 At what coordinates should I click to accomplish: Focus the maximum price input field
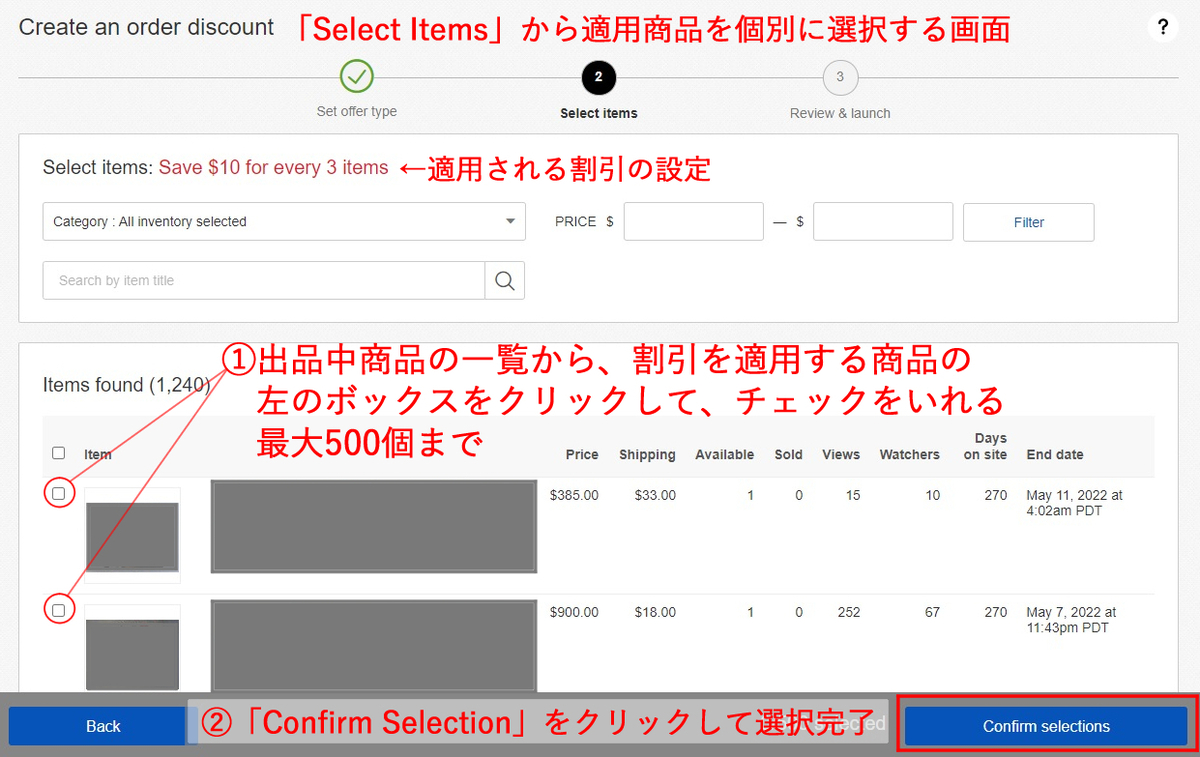coord(883,221)
